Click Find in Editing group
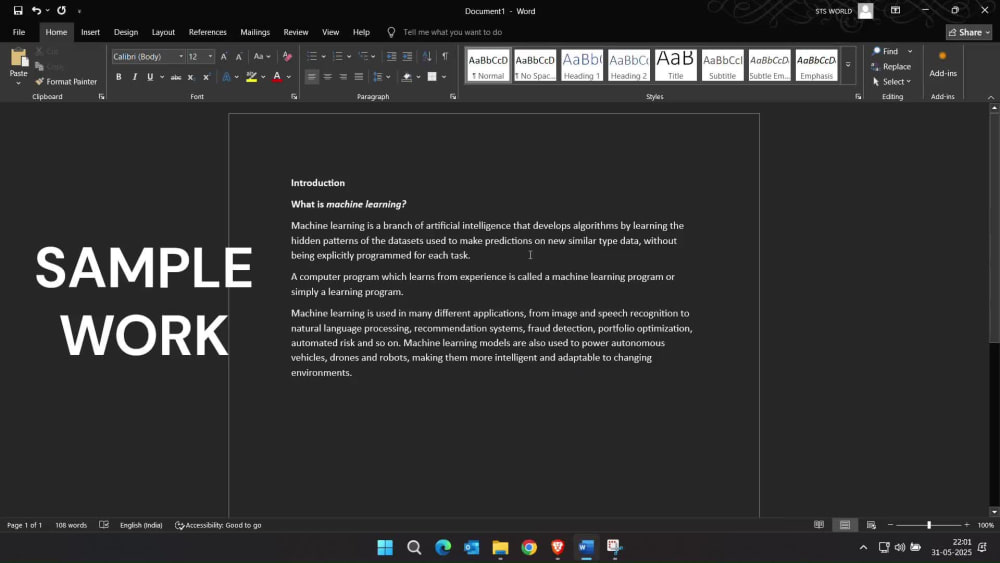Image resolution: width=1000 pixels, height=563 pixels. click(x=885, y=51)
